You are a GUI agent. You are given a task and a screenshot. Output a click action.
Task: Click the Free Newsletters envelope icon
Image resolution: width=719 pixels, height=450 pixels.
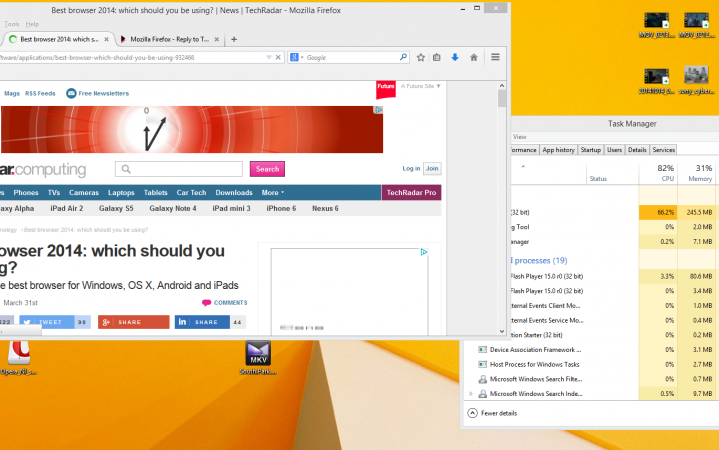click(x=71, y=93)
